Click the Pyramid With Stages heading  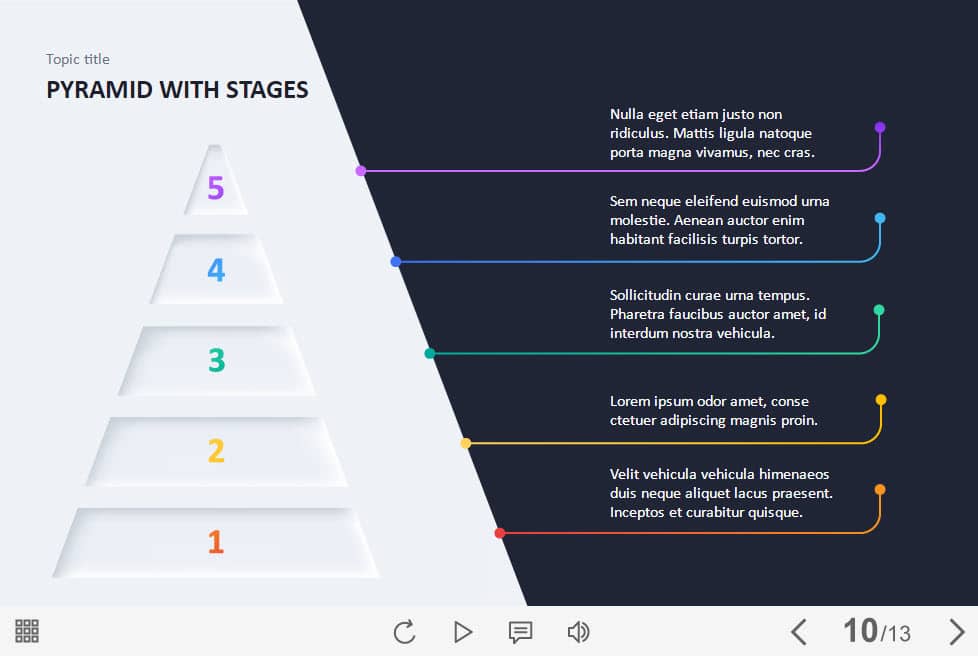click(x=177, y=90)
